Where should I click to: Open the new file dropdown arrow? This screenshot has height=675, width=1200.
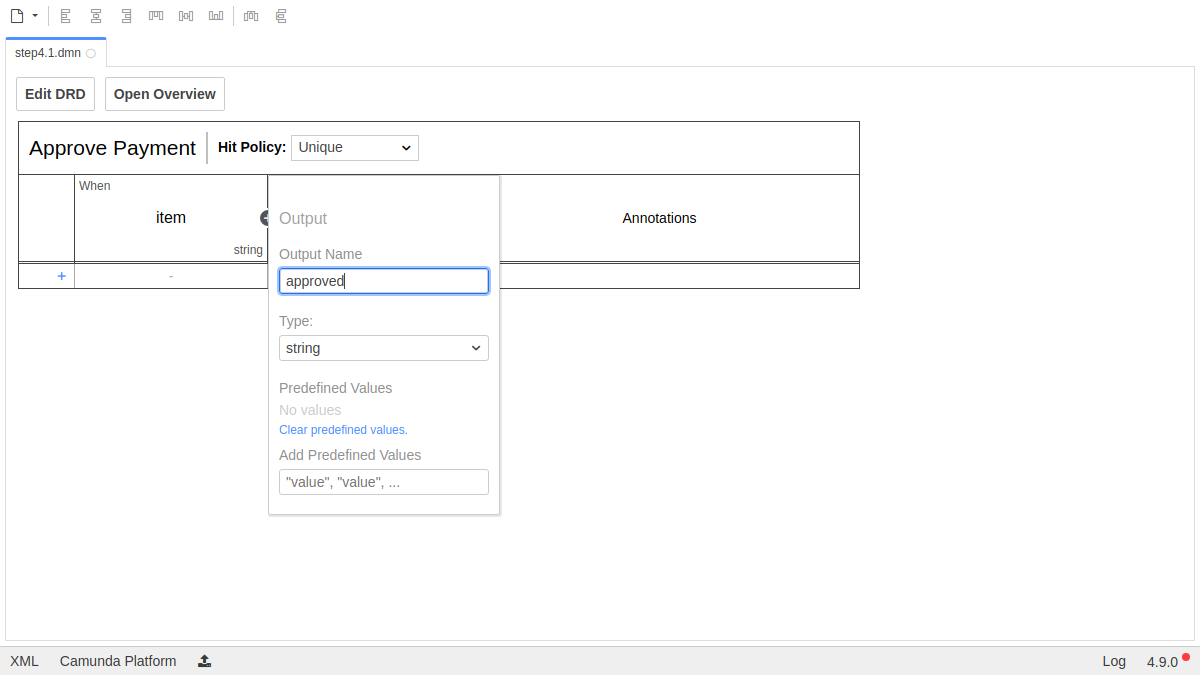pos(35,16)
